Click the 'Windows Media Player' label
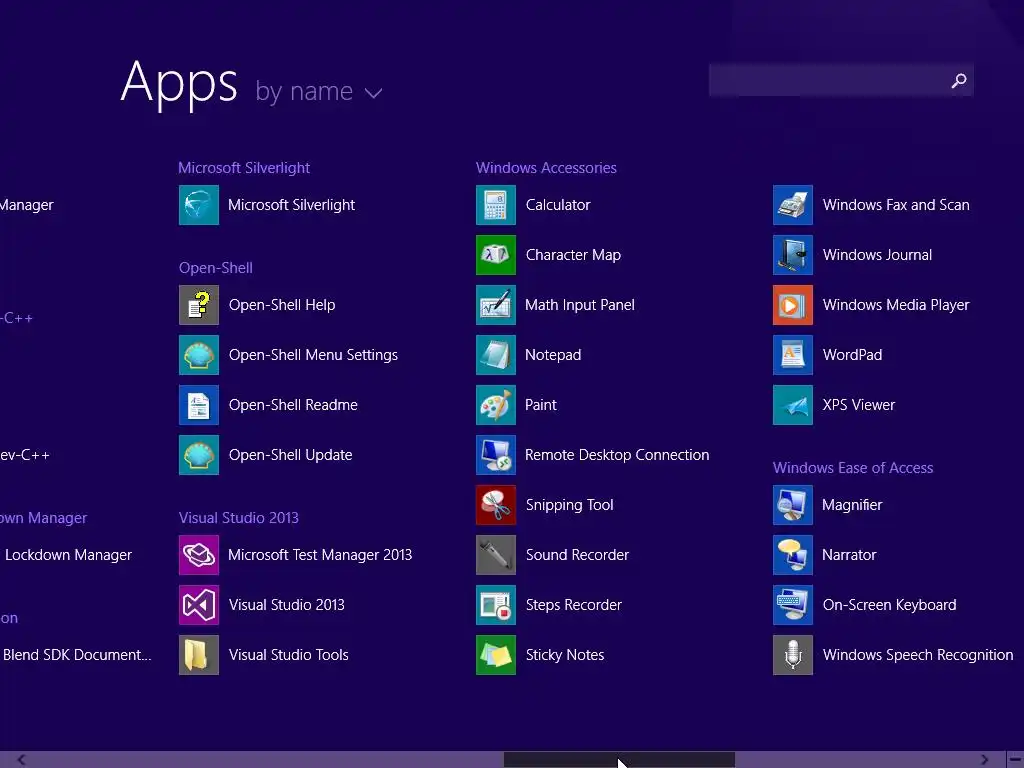 pos(896,305)
